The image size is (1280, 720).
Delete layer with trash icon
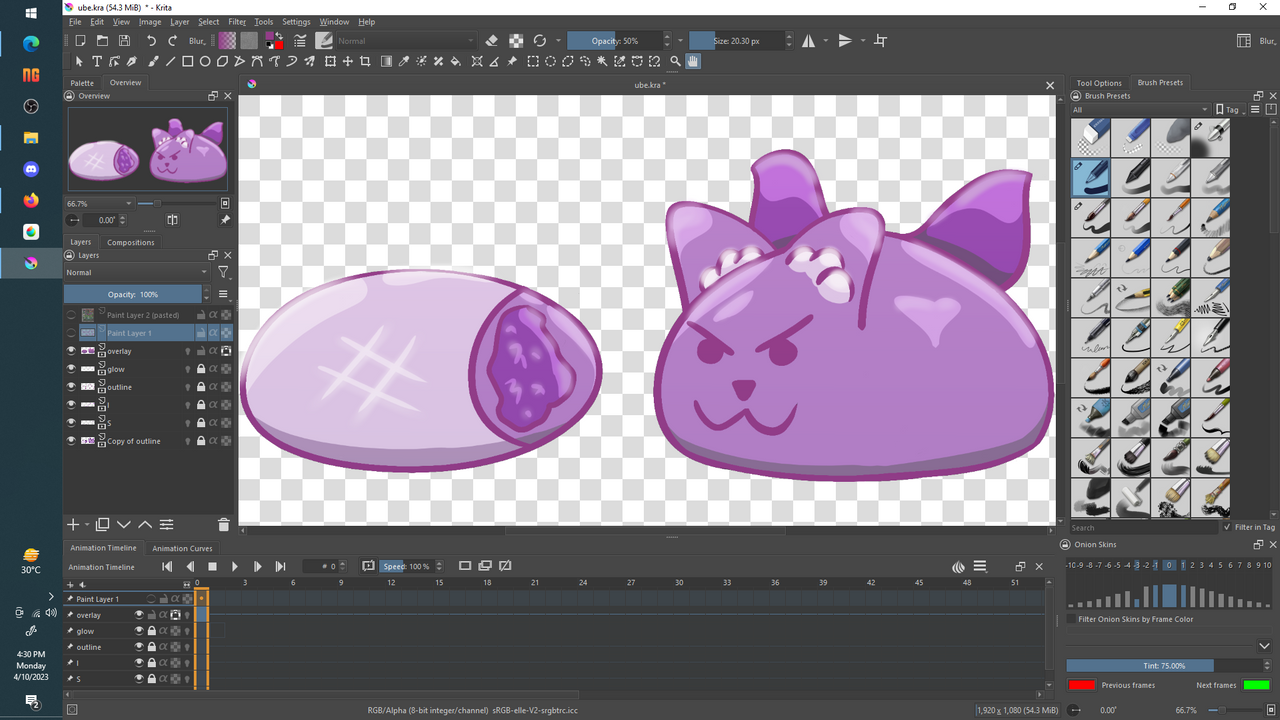[223, 524]
